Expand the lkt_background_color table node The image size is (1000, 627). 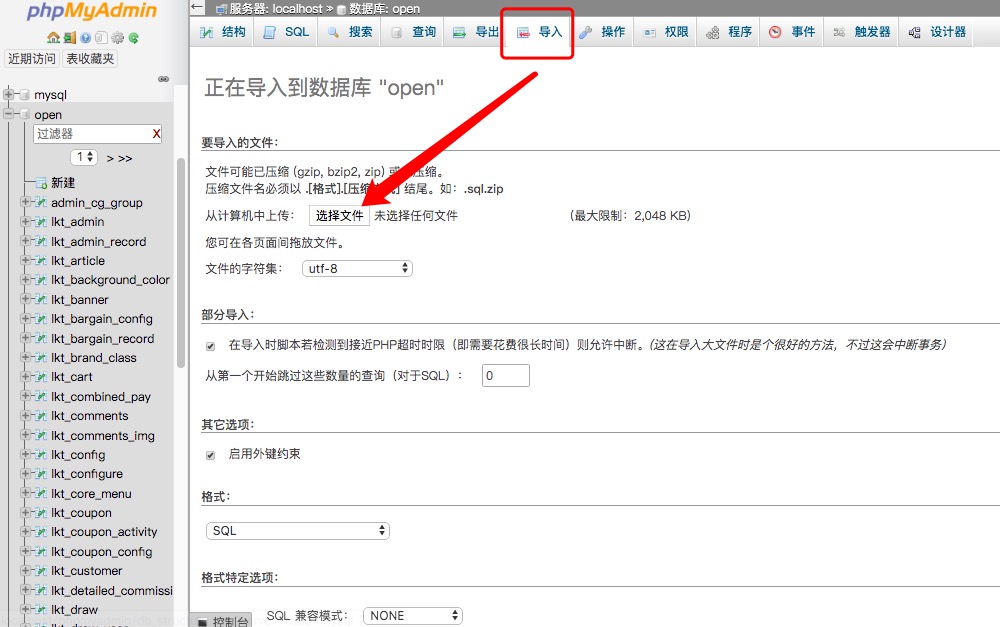[26, 279]
